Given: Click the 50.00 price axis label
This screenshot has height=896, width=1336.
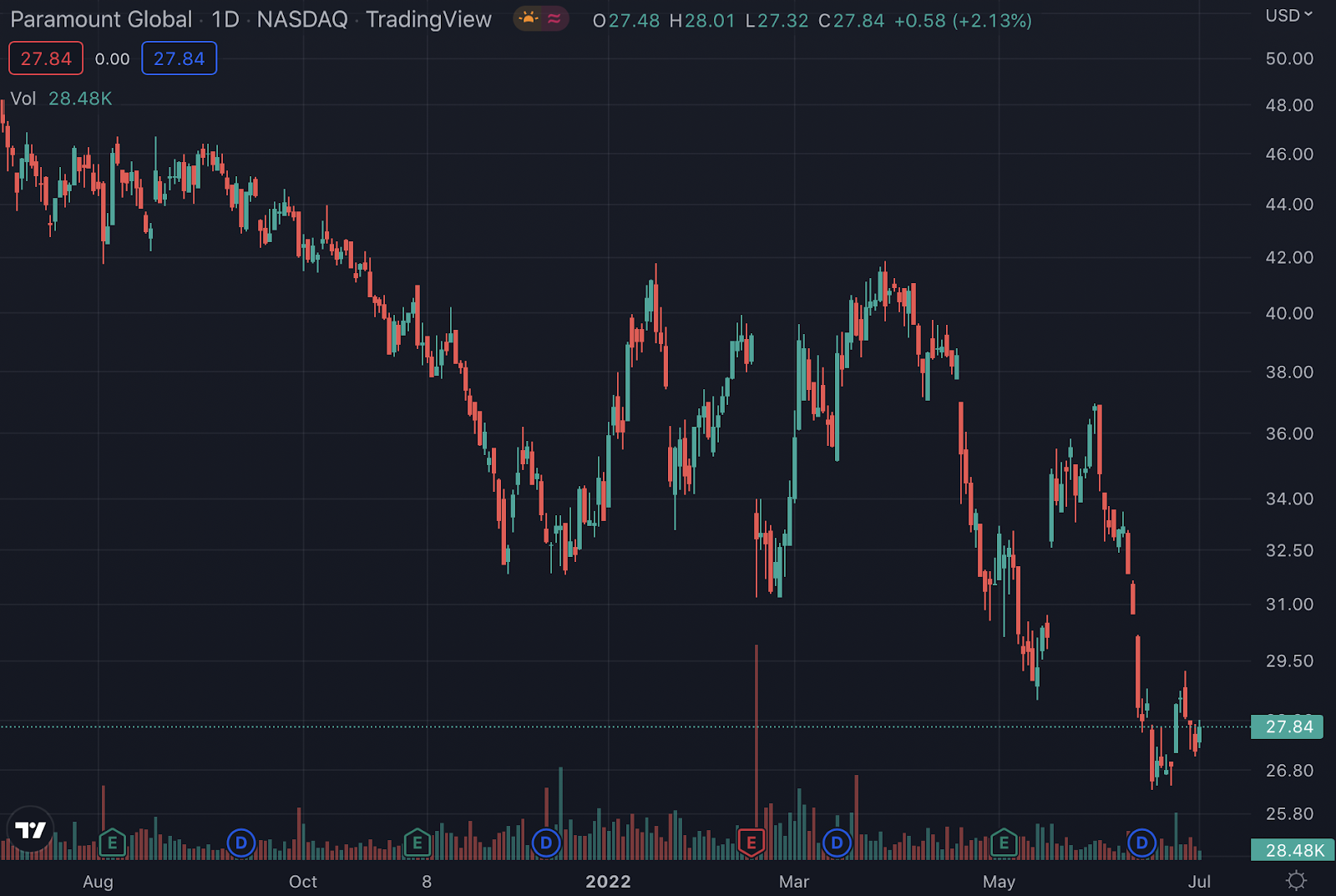Looking at the screenshot, I should click(x=1289, y=58).
